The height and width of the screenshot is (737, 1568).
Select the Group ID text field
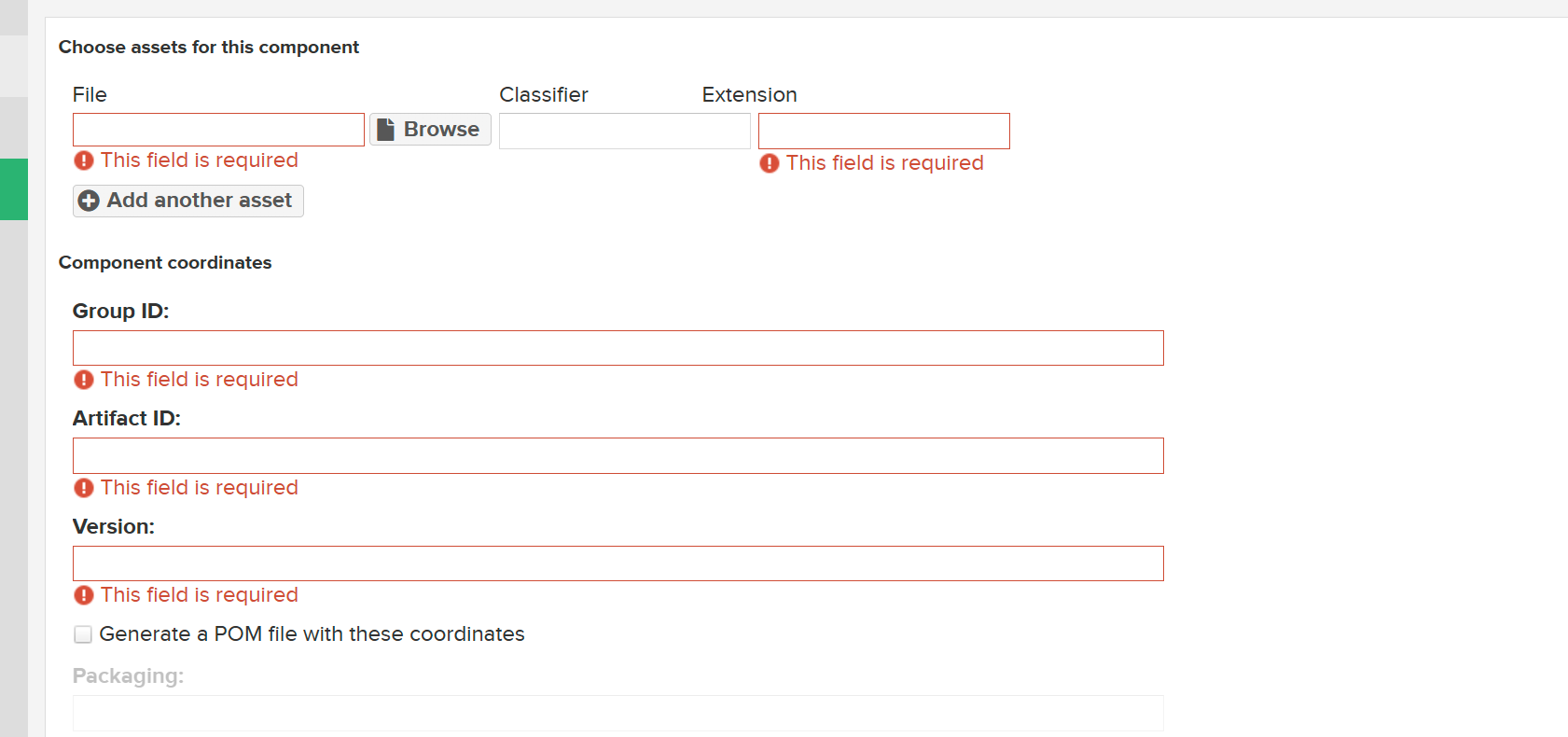[617, 348]
